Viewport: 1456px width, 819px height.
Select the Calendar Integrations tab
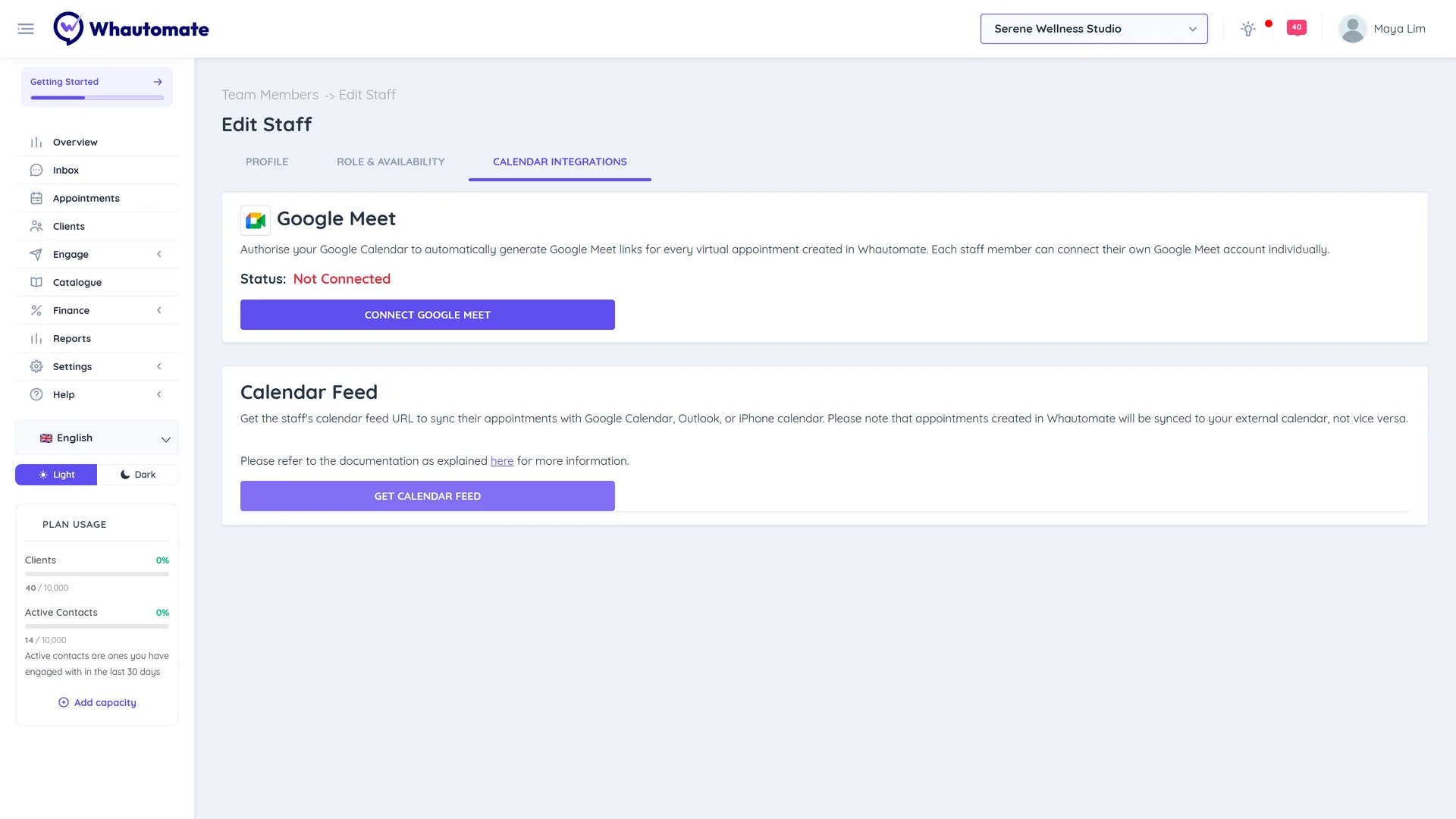[x=560, y=162]
